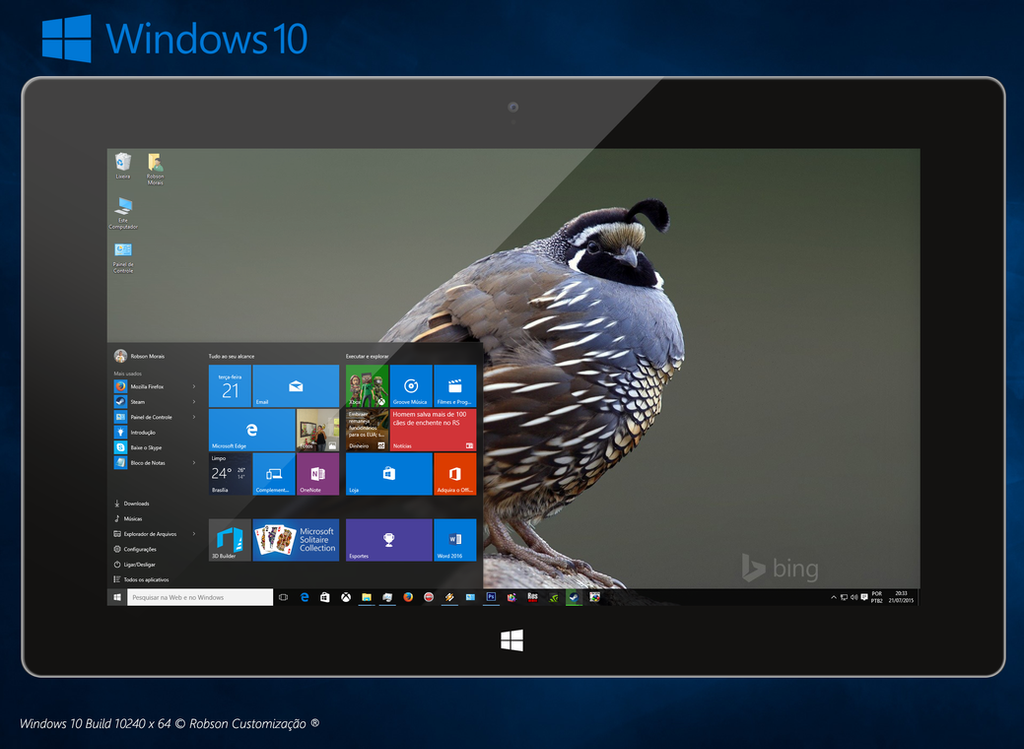Open the Robson Morais desktop folder
Screen dimensions: 1024x749
155,168
